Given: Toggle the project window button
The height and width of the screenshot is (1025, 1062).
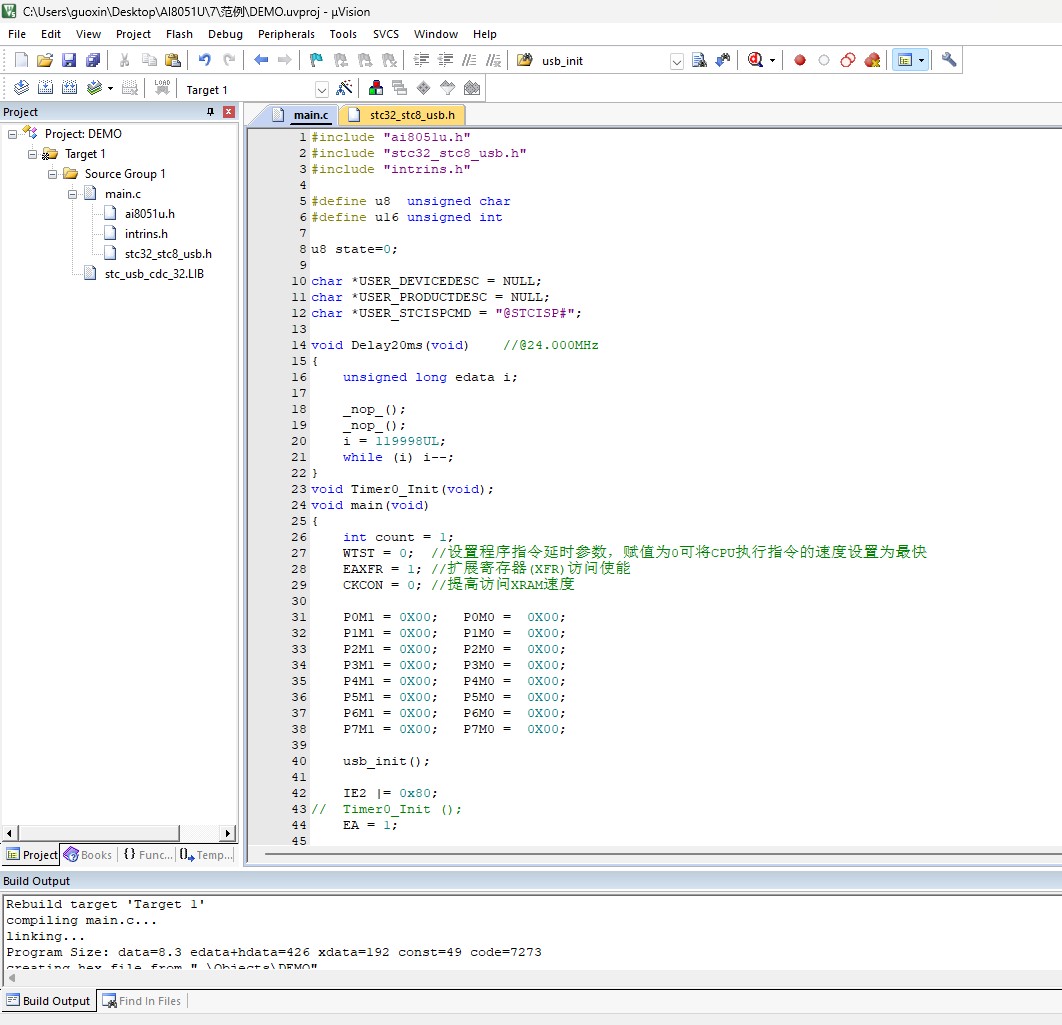Looking at the screenshot, I should coord(904,60).
